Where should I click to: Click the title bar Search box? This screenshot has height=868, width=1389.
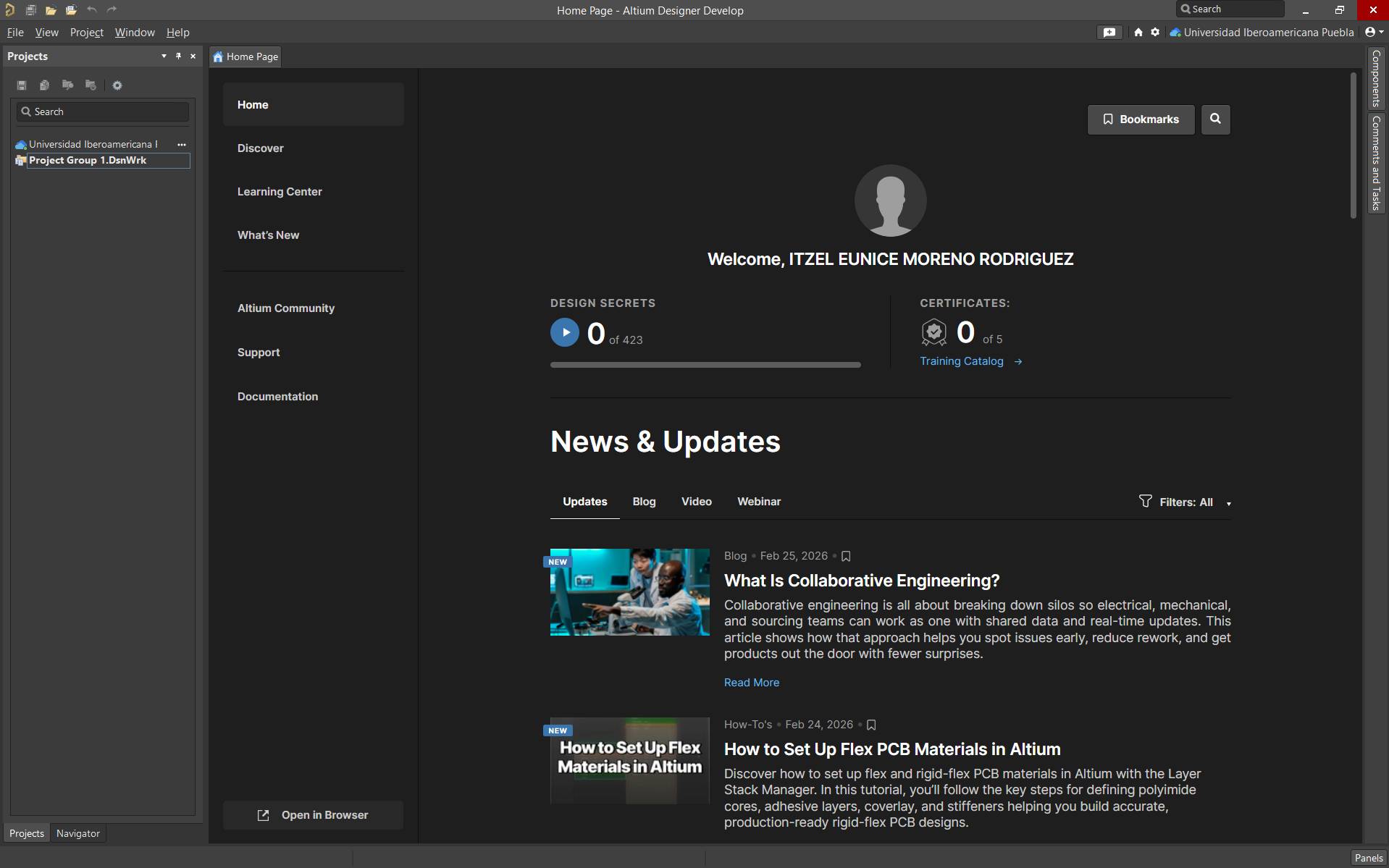click(x=1230, y=9)
